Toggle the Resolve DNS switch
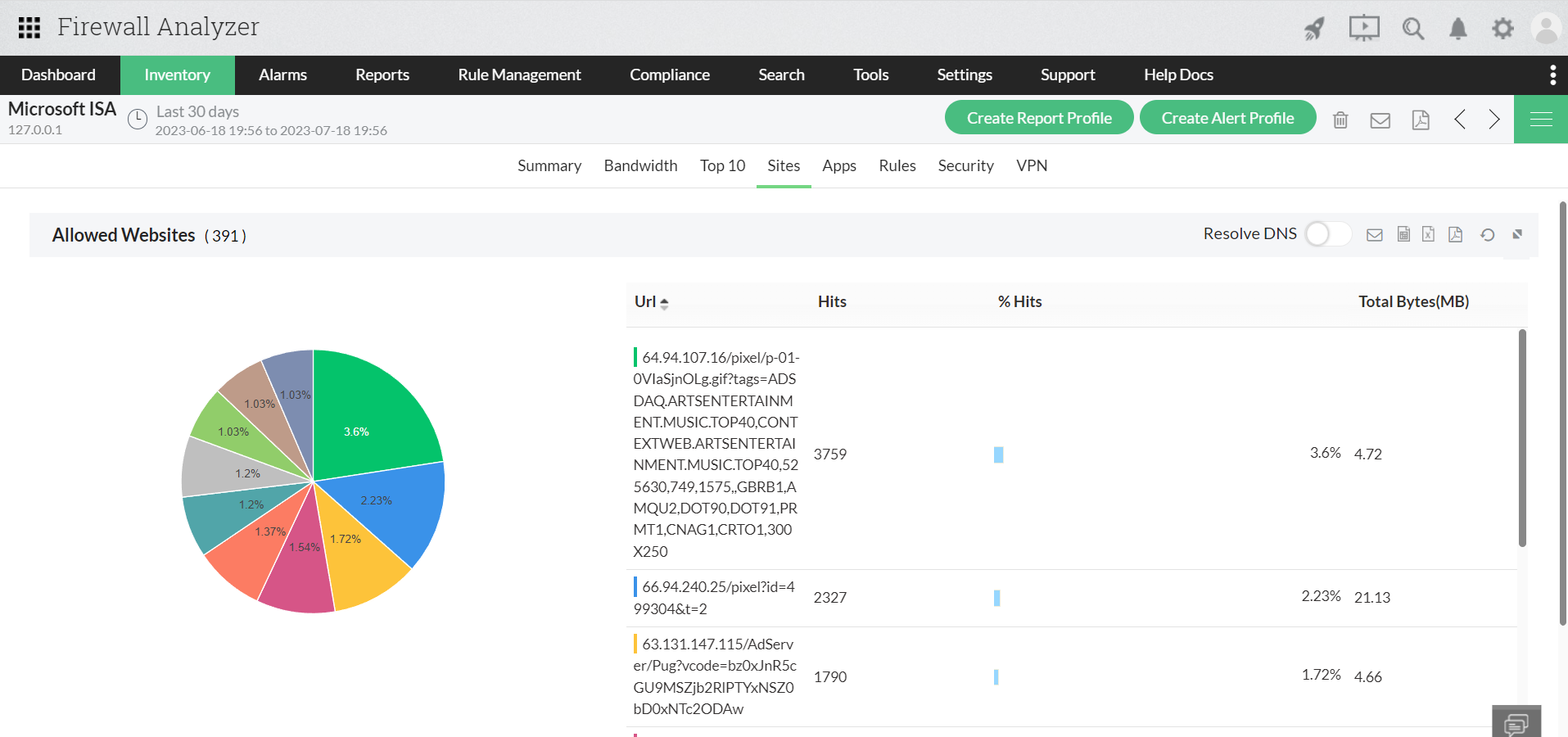This screenshot has width=1568, height=737. coord(1327,234)
